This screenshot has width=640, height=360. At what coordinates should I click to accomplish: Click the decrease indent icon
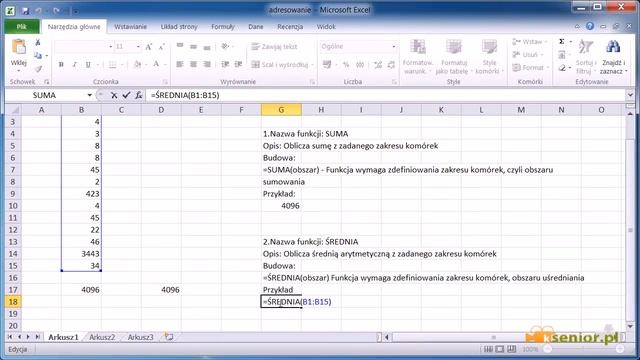[225, 64]
